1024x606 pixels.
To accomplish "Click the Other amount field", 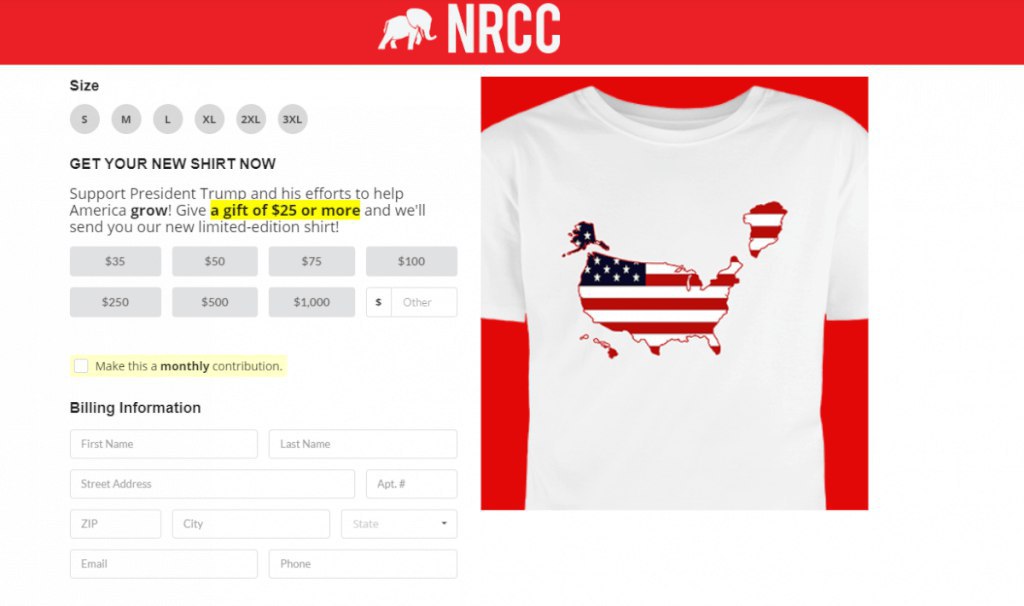I will (x=424, y=302).
